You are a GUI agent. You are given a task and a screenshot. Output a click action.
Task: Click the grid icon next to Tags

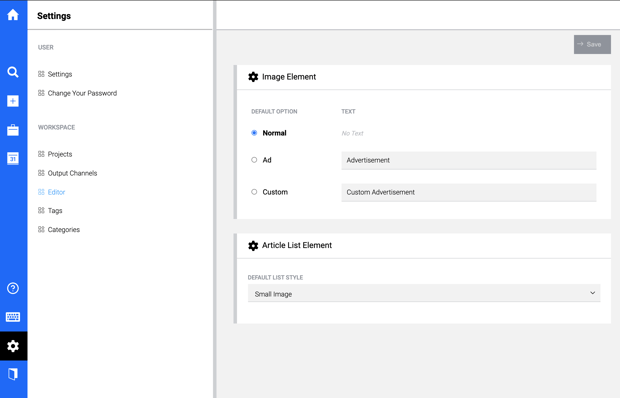(41, 210)
